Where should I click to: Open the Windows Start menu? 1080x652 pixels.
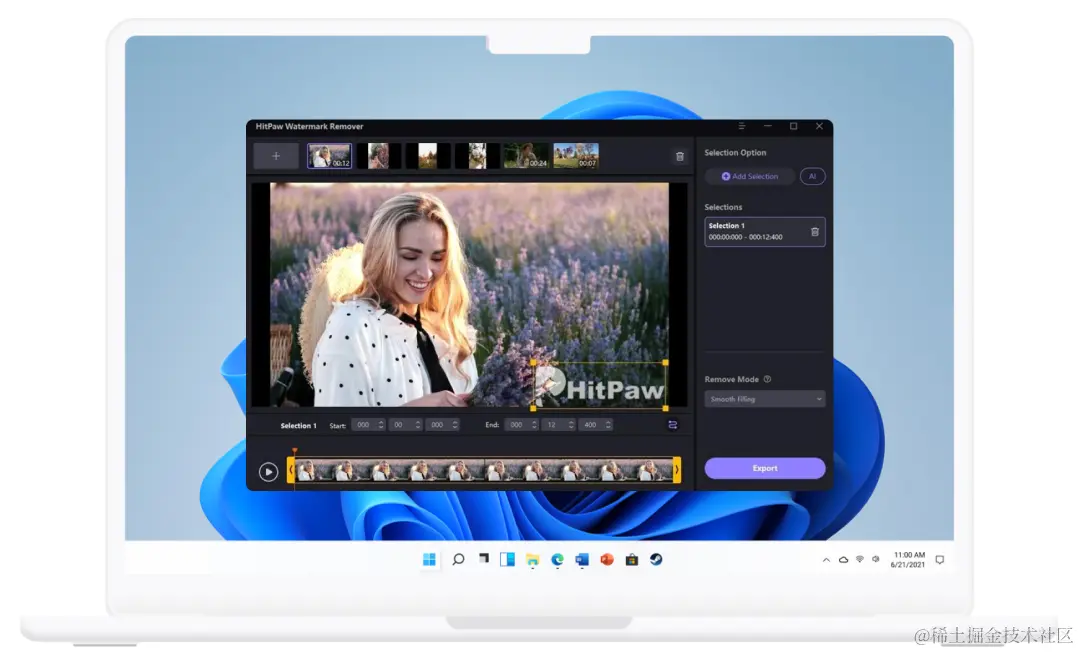click(429, 560)
